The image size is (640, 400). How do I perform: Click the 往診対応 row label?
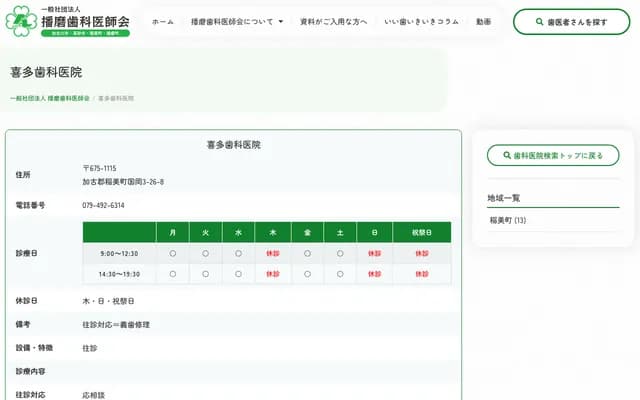click(x=30, y=395)
